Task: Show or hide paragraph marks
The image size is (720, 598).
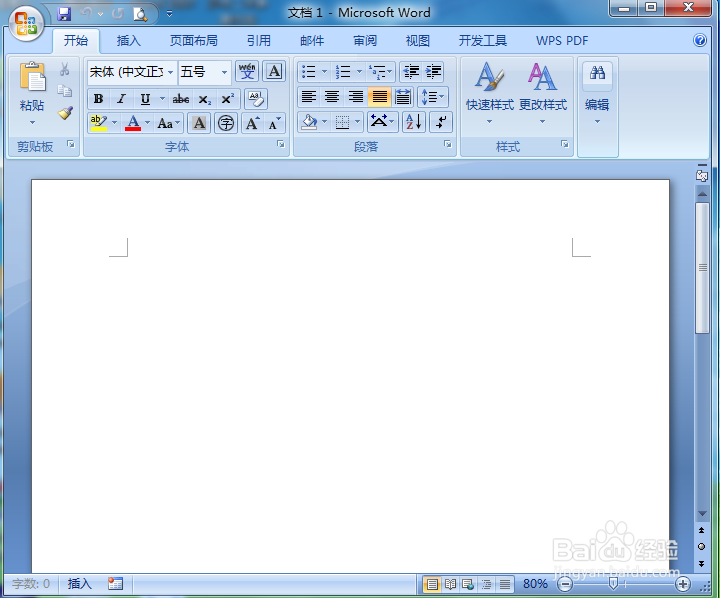Action: pos(441,122)
